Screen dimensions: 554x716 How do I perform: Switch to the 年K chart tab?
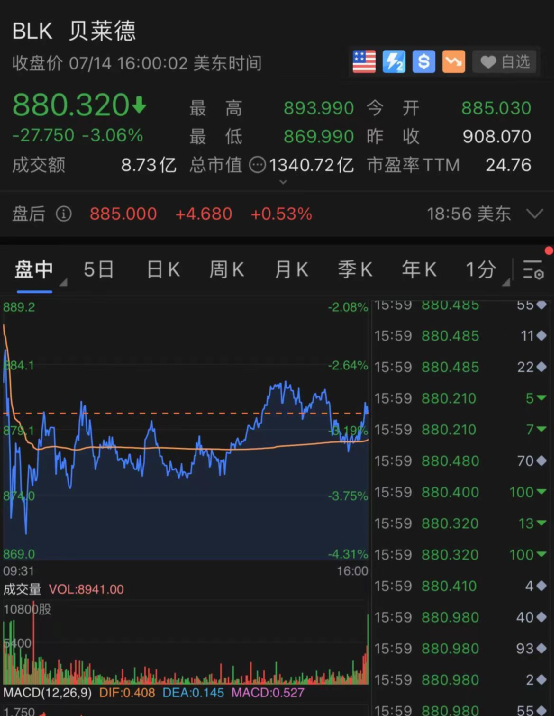(x=419, y=269)
